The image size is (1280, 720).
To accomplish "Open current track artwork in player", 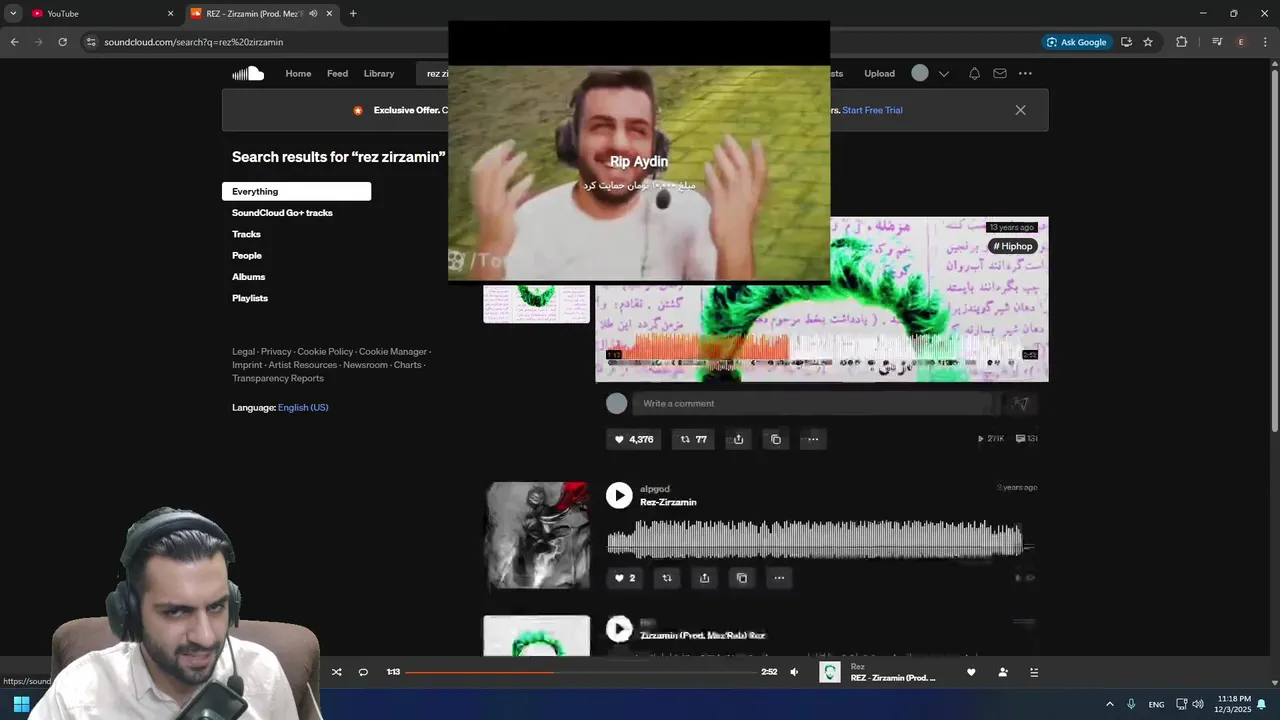I will point(830,672).
